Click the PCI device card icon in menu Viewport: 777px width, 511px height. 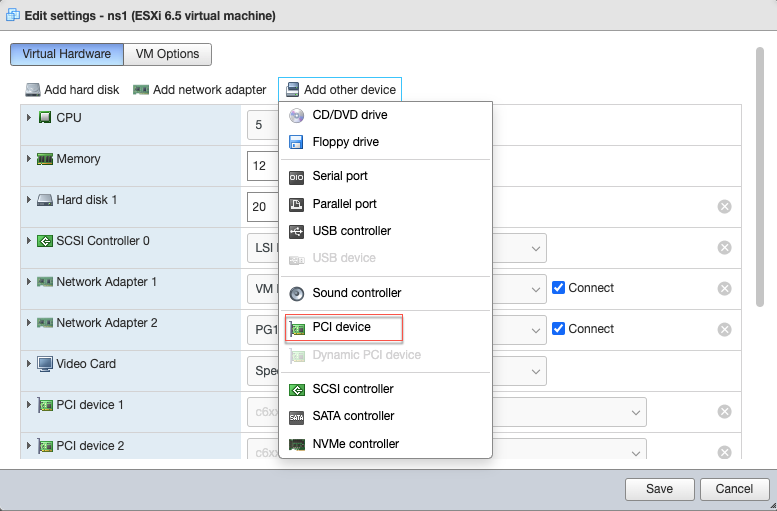click(x=297, y=328)
